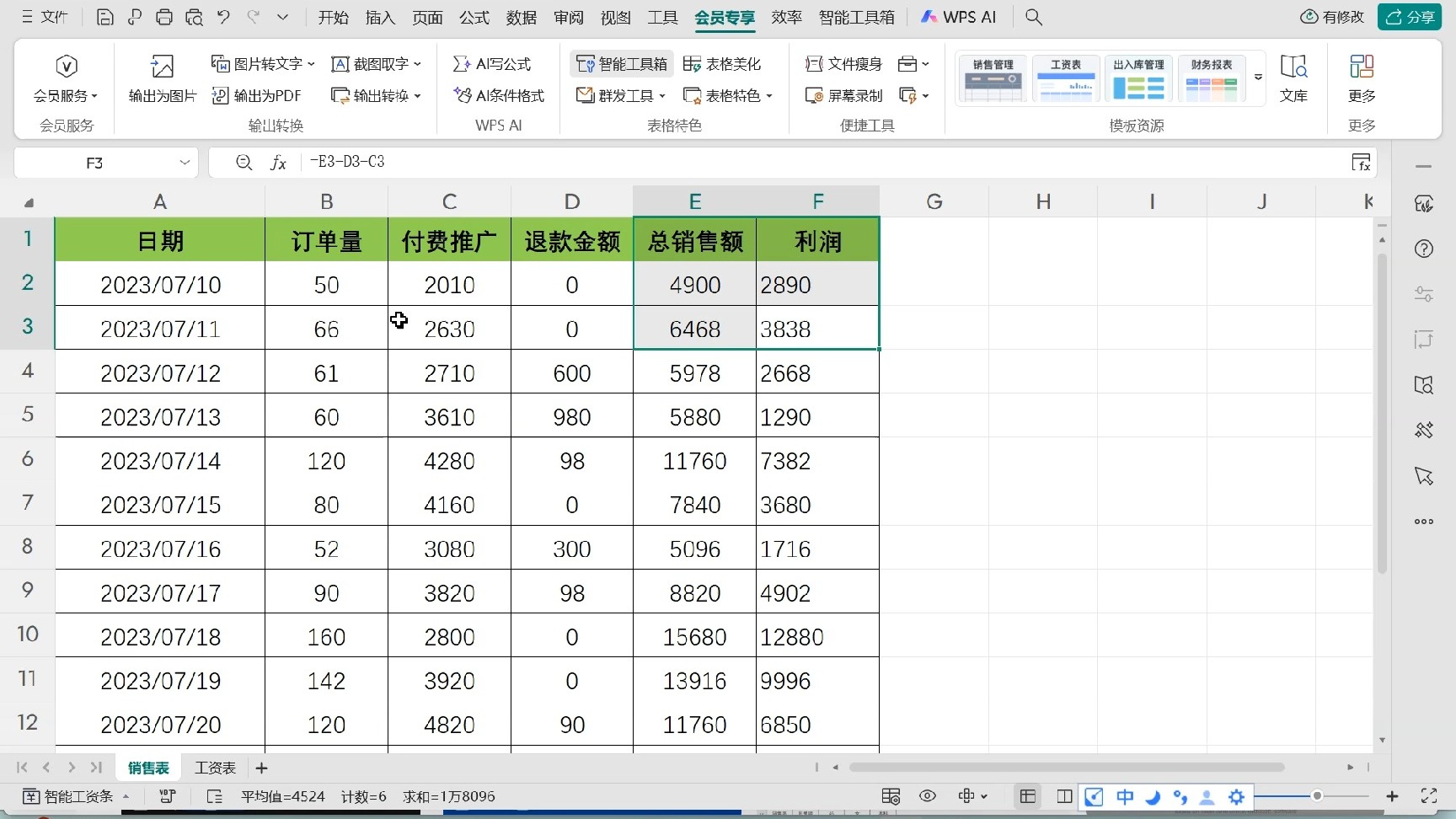Click the vertical scrollbar
Viewport: 1456px width, 819px height.
point(1382,413)
